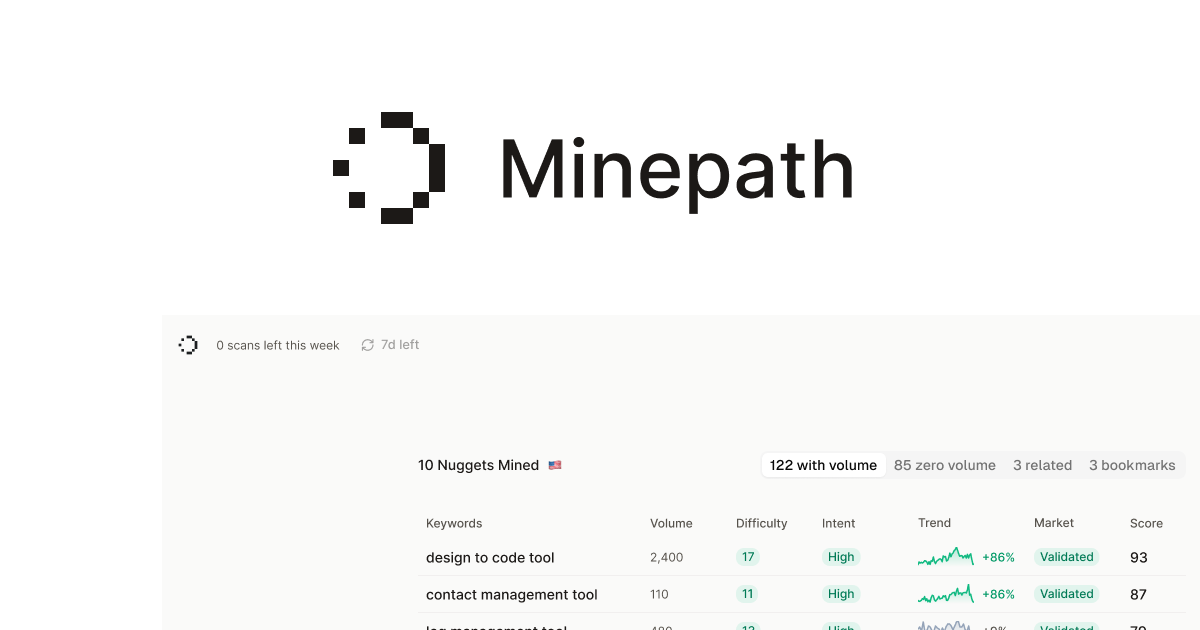Click High intent badge for contact management tool
This screenshot has width=1200, height=630.
click(x=841, y=594)
